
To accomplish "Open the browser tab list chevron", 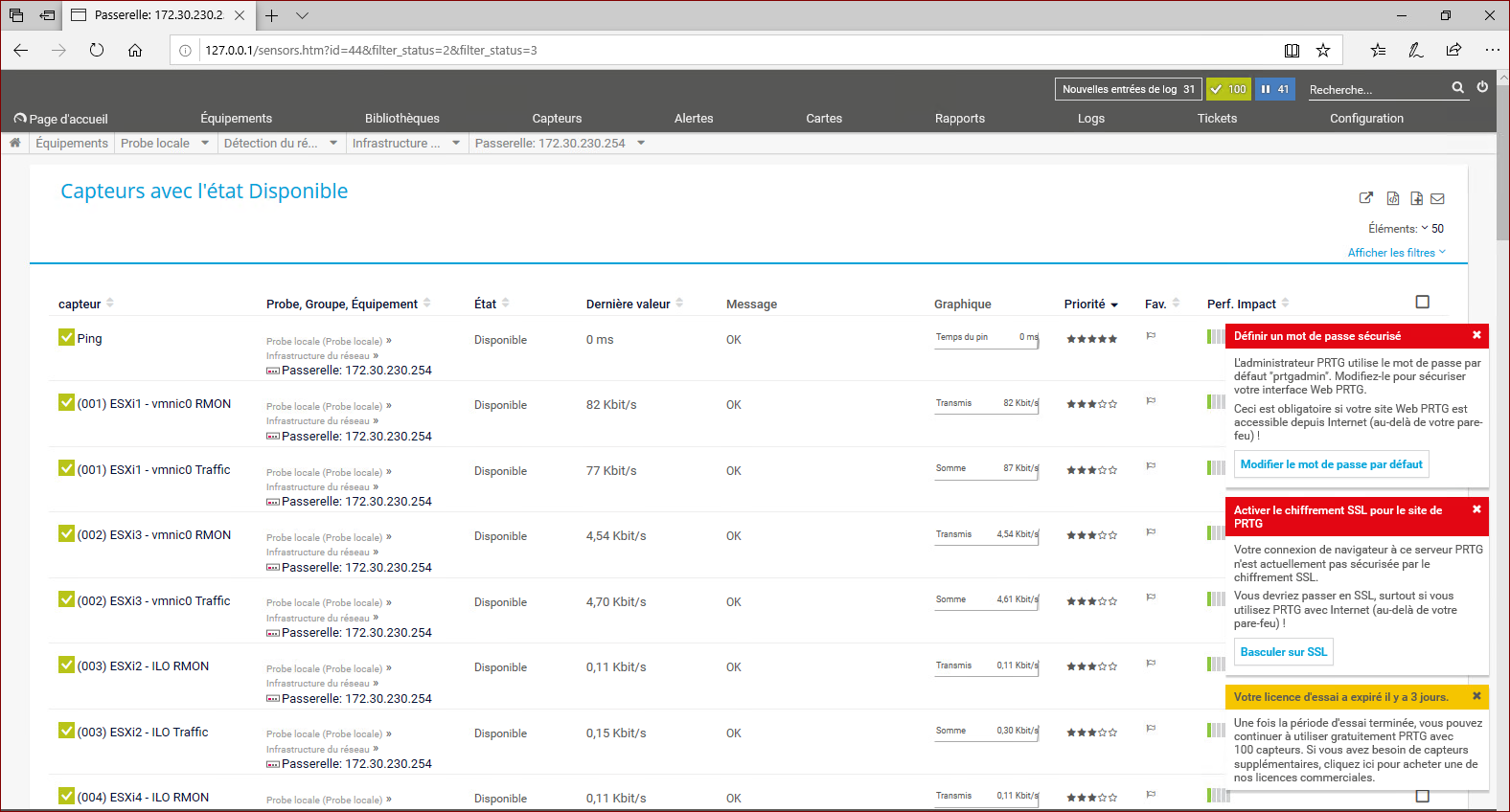I will pyautogui.click(x=303, y=15).
